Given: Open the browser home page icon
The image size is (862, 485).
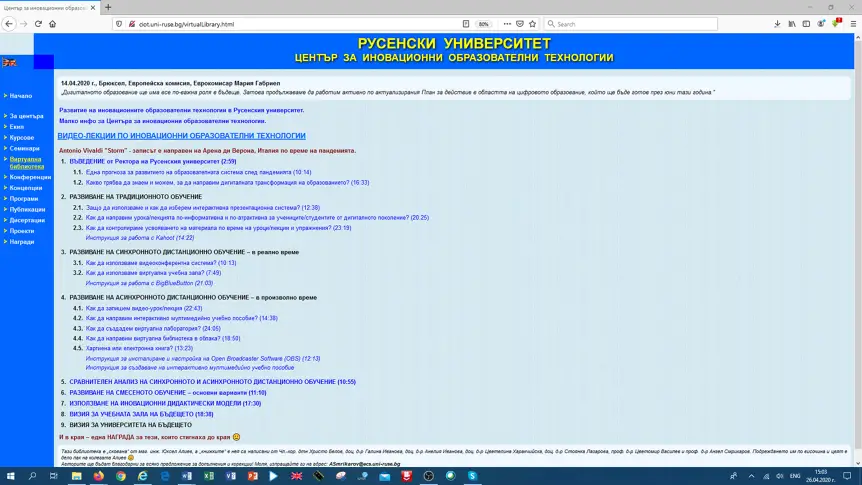Looking at the screenshot, I should [53, 24].
